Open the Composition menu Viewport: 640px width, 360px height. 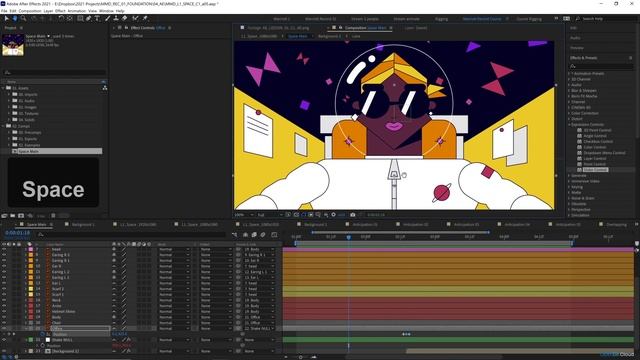(x=30, y=11)
